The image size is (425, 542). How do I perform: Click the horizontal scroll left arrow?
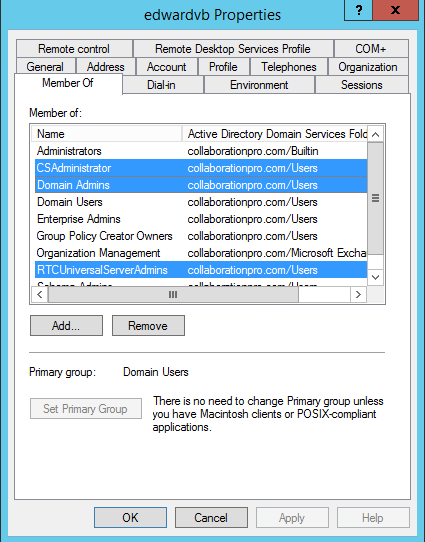(x=40, y=295)
